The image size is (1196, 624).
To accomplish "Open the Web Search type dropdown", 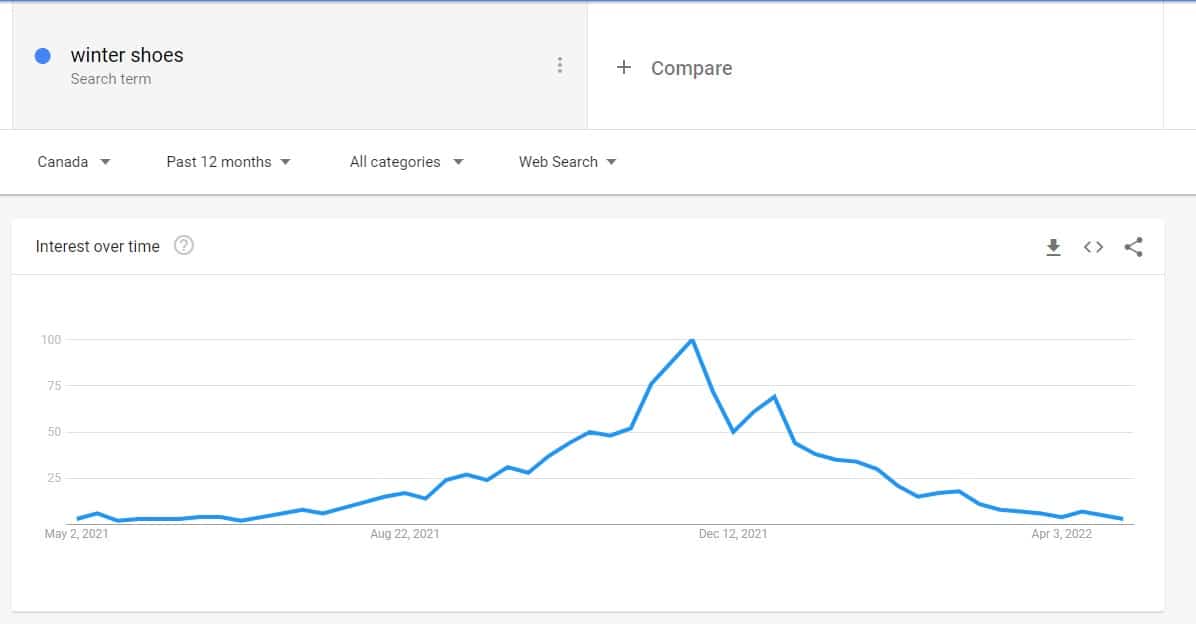I will [x=567, y=162].
